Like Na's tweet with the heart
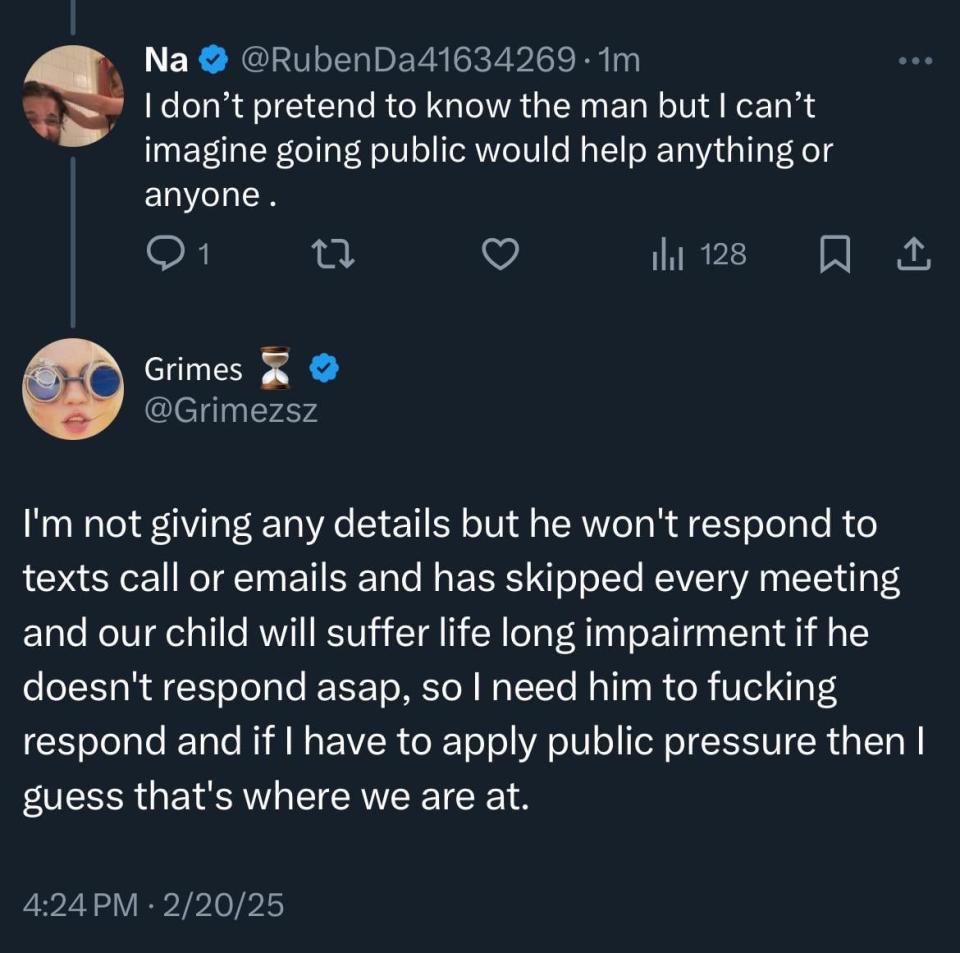The width and height of the screenshot is (960, 953). coord(500,256)
